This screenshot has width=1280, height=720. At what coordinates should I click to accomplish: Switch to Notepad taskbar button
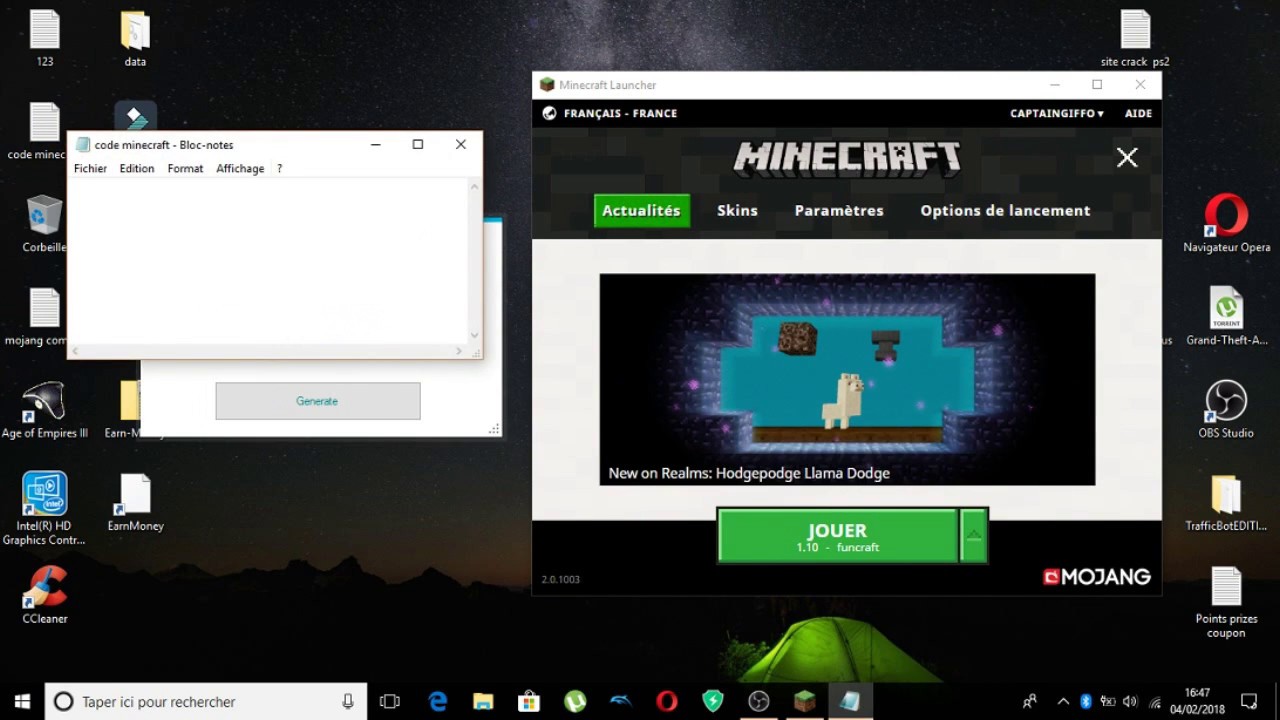pyautogui.click(x=851, y=702)
